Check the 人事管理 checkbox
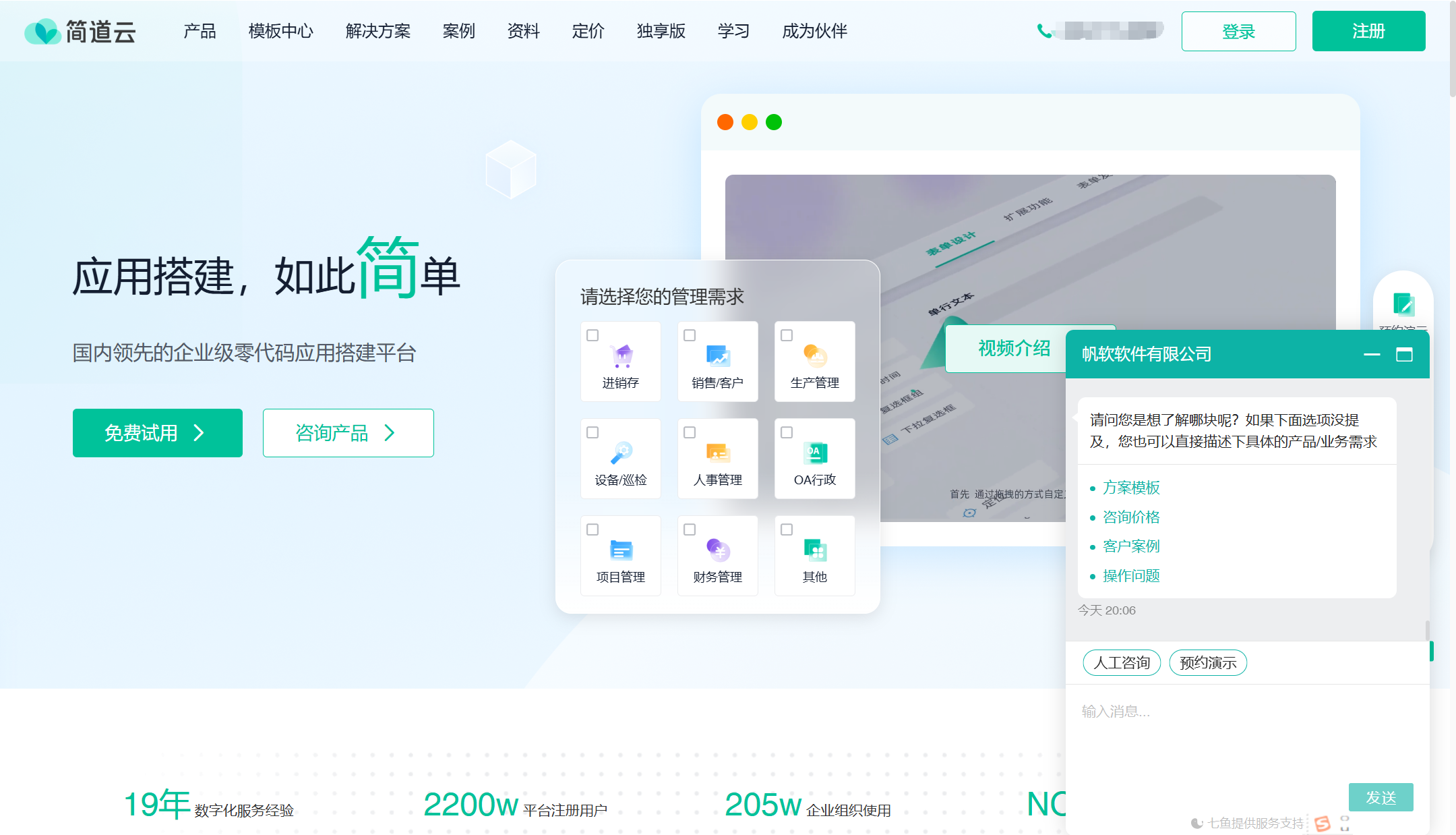The image size is (1456, 835). 690,432
